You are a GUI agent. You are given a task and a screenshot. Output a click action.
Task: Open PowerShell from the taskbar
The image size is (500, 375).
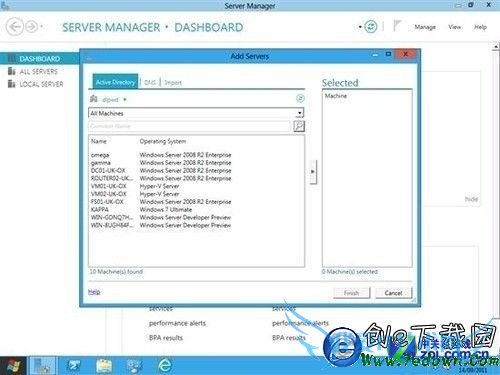[73, 366]
